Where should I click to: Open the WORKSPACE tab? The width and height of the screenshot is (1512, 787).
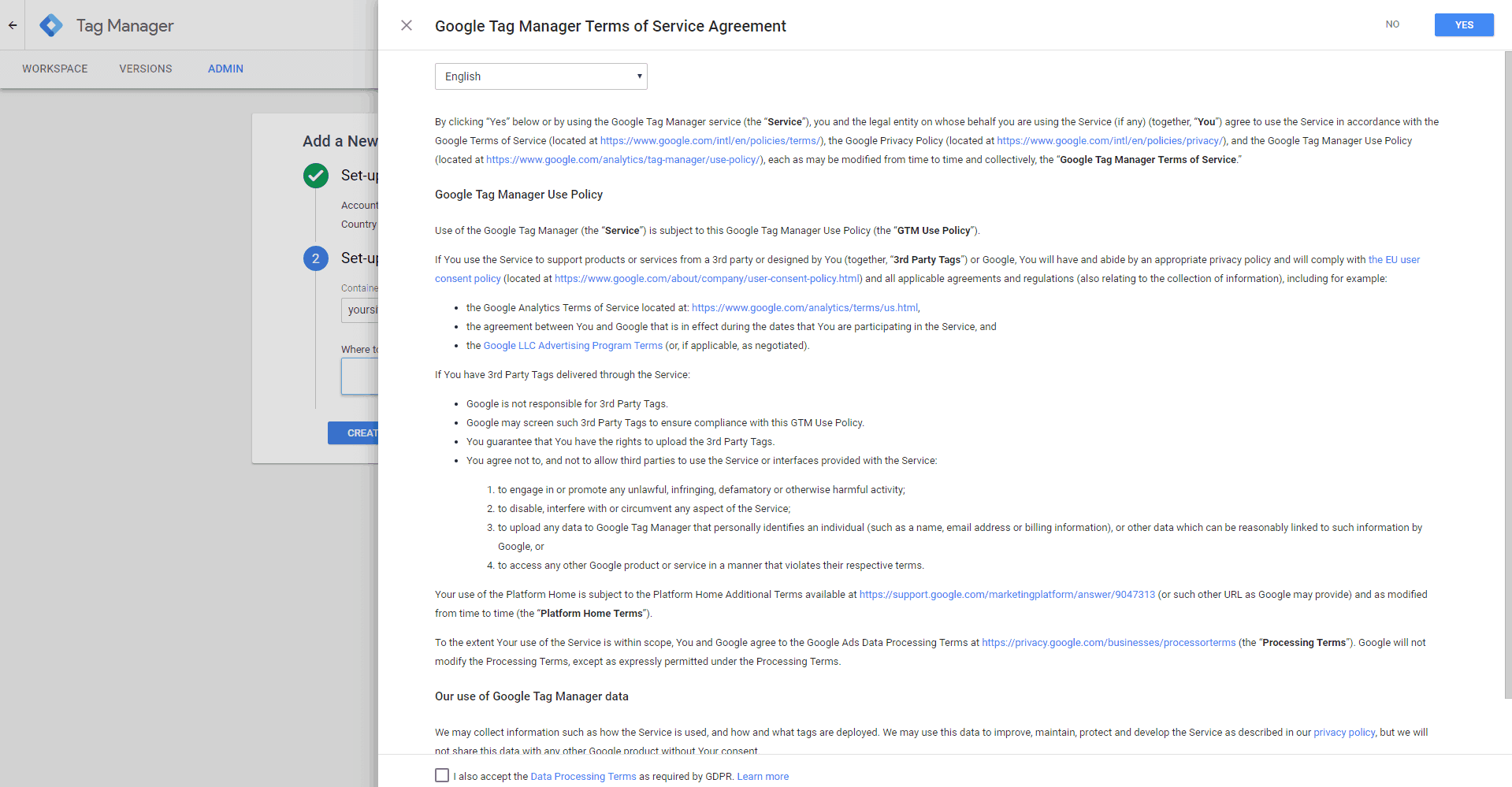tap(55, 69)
